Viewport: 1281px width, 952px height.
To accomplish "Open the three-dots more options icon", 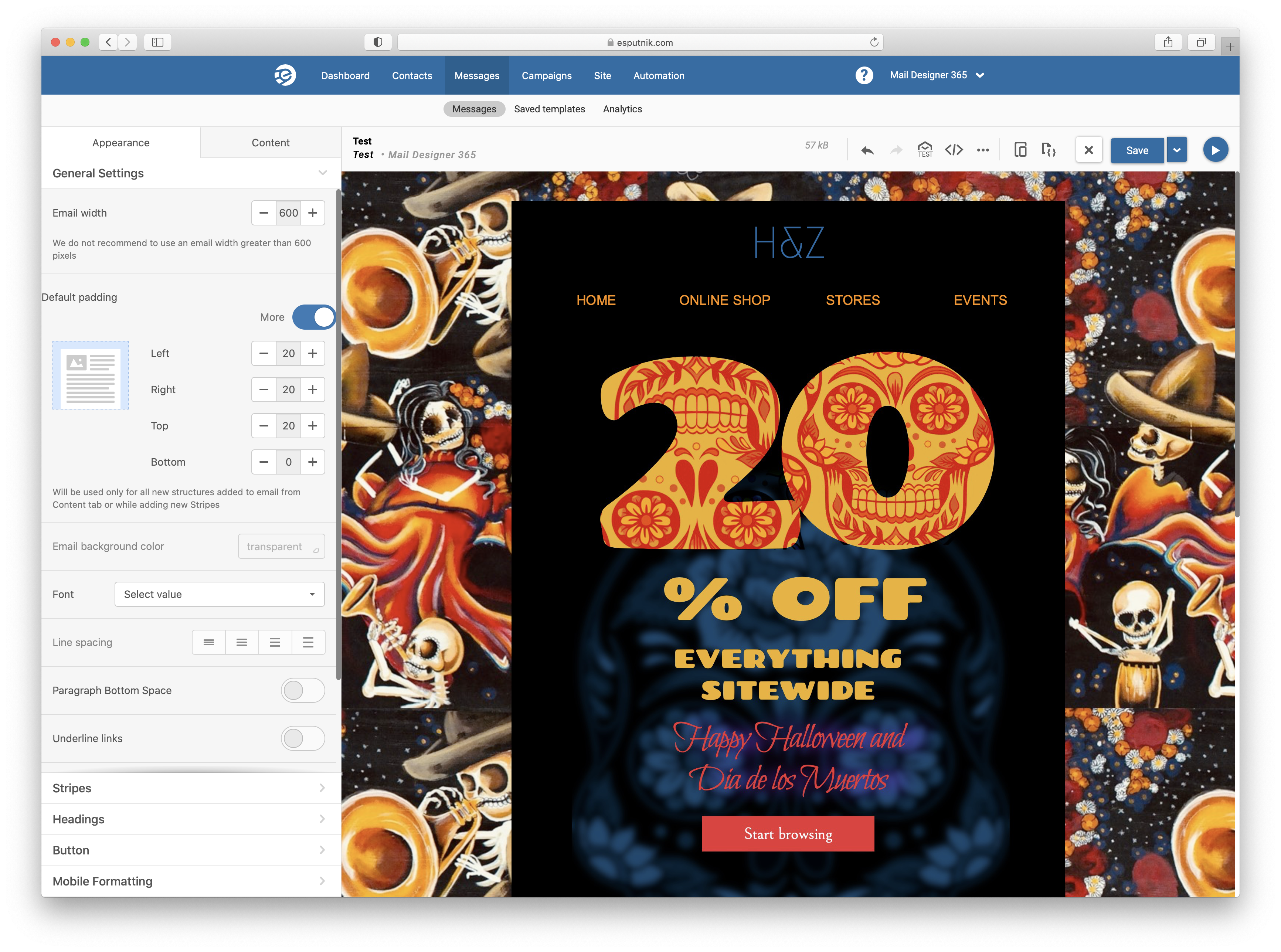I will click(x=983, y=150).
